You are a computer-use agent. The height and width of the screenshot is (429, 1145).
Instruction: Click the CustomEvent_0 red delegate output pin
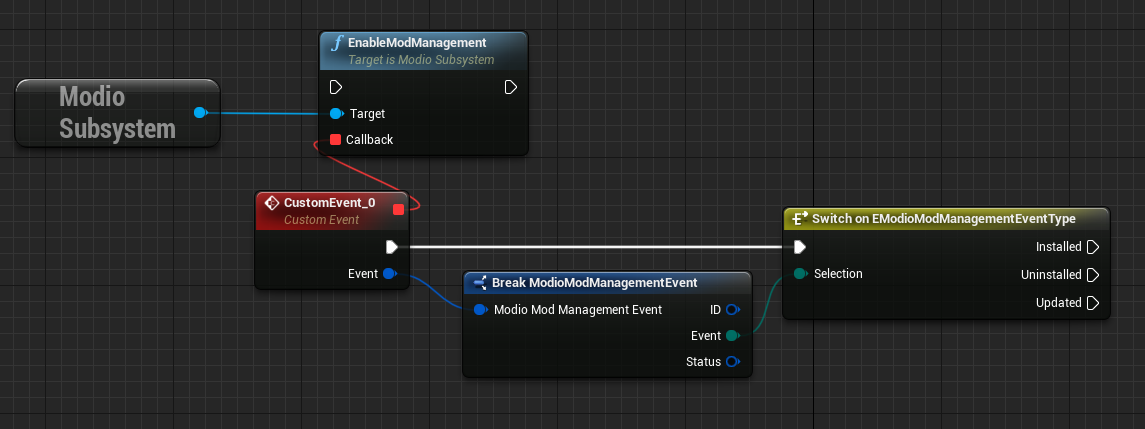(x=398, y=209)
